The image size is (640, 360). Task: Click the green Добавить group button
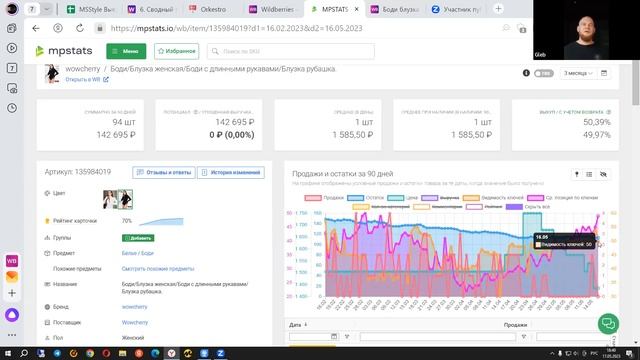(x=138, y=238)
